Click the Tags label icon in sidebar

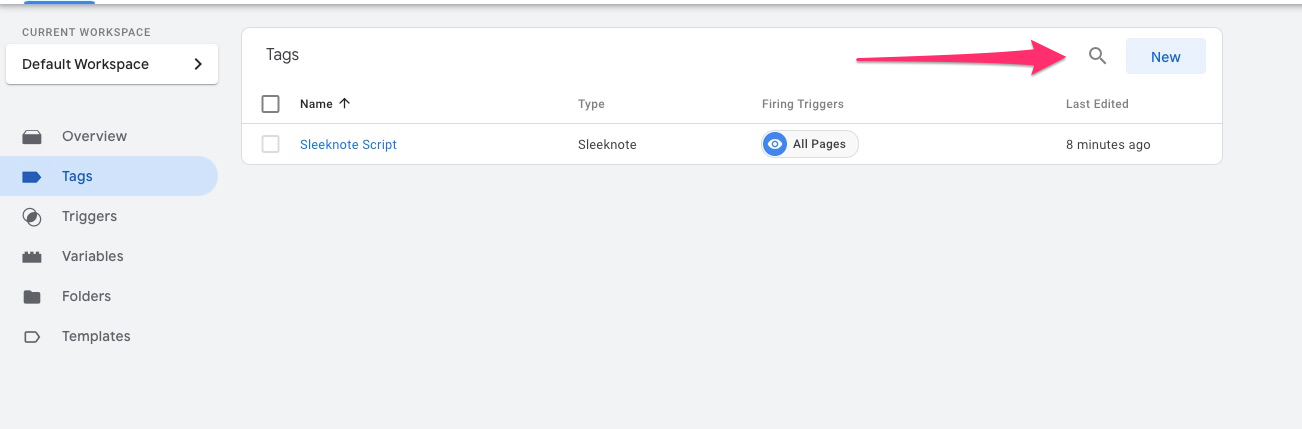32,176
